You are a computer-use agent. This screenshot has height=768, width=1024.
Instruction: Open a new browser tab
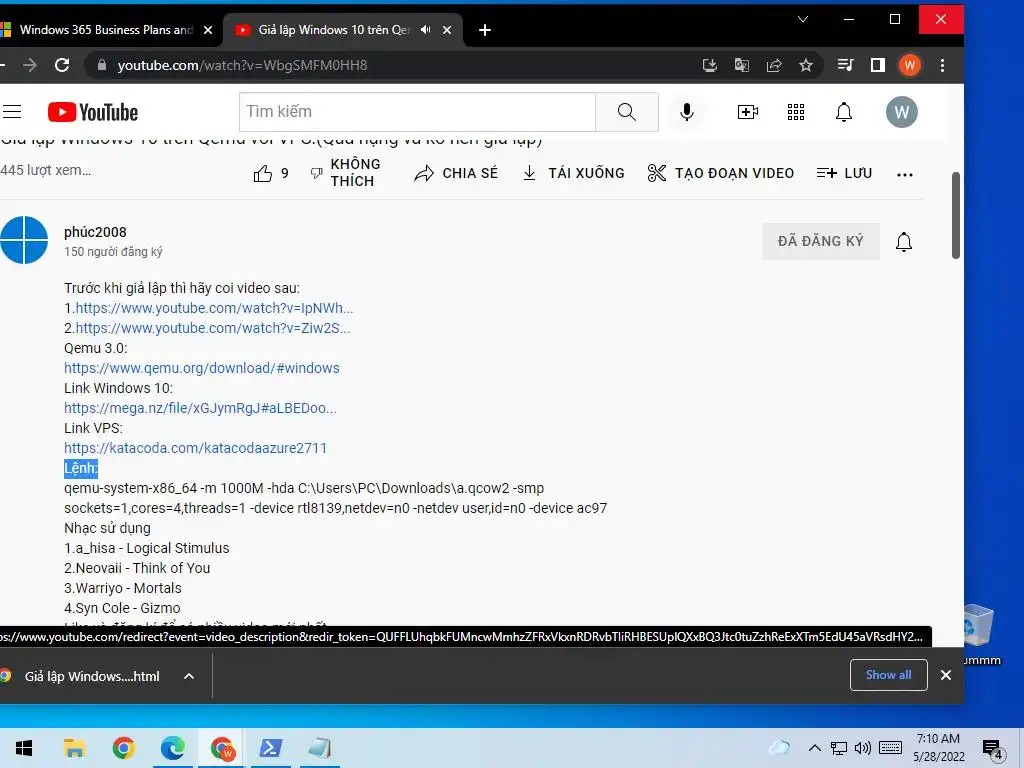(x=485, y=30)
